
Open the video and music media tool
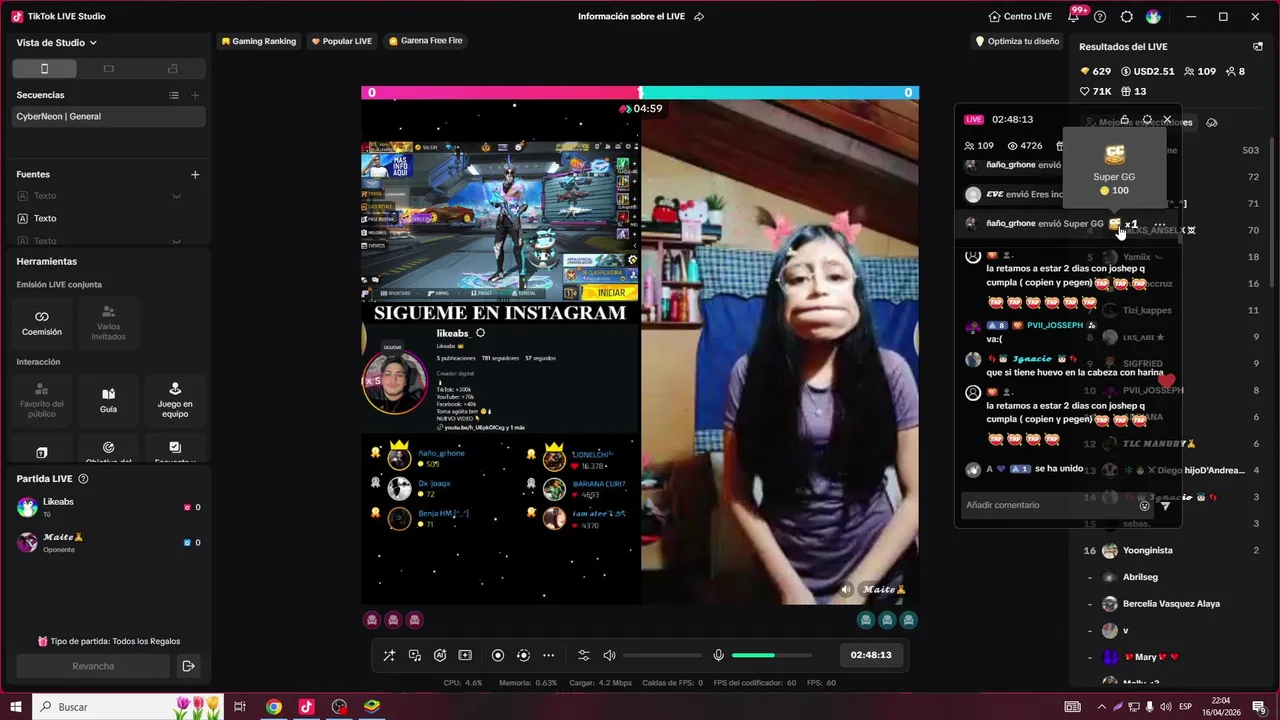pyautogui.click(x=415, y=655)
